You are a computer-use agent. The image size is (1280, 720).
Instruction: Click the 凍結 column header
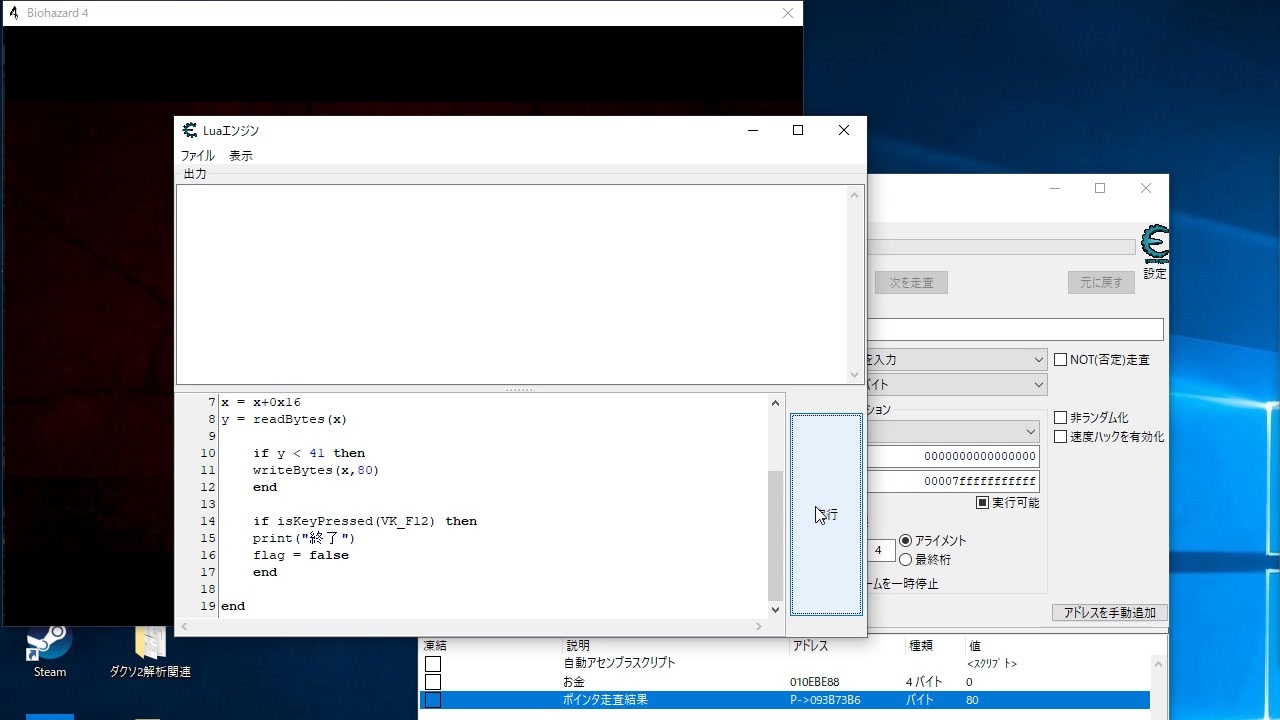[435, 646]
